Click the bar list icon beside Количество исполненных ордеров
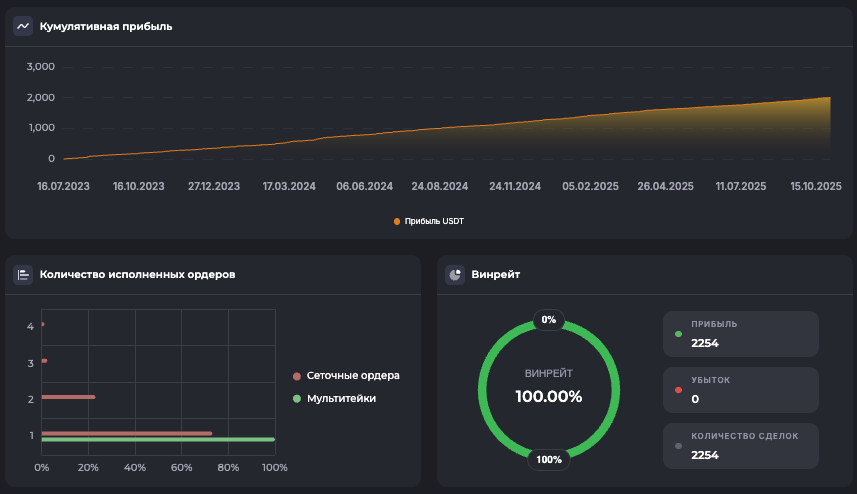 pyautogui.click(x=23, y=274)
